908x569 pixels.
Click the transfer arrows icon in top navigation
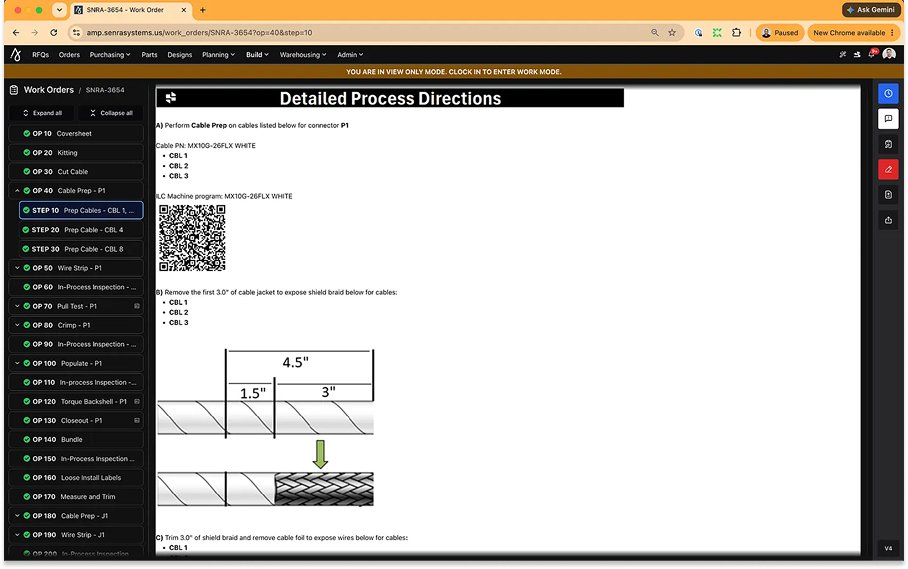click(856, 54)
